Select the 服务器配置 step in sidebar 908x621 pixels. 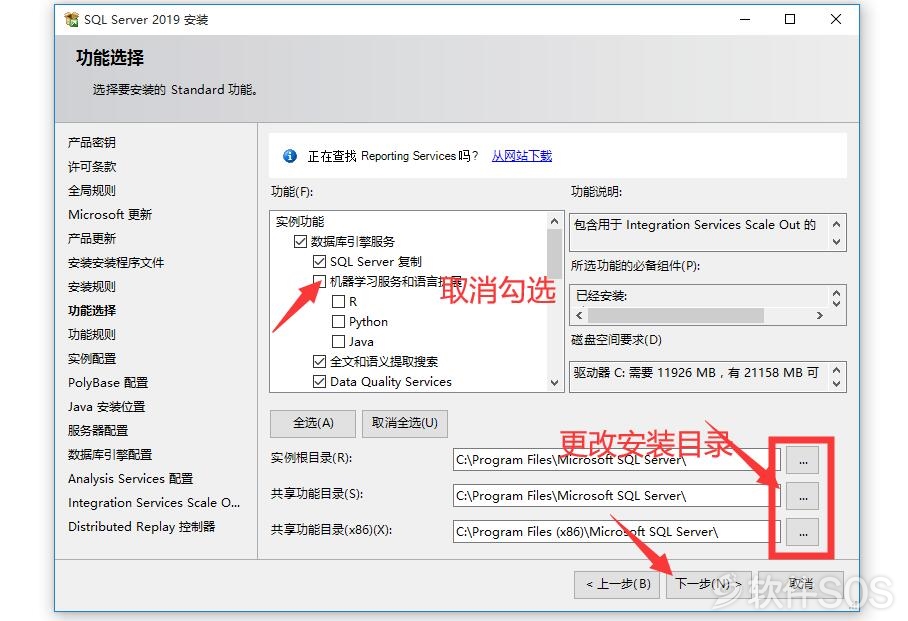tap(97, 430)
